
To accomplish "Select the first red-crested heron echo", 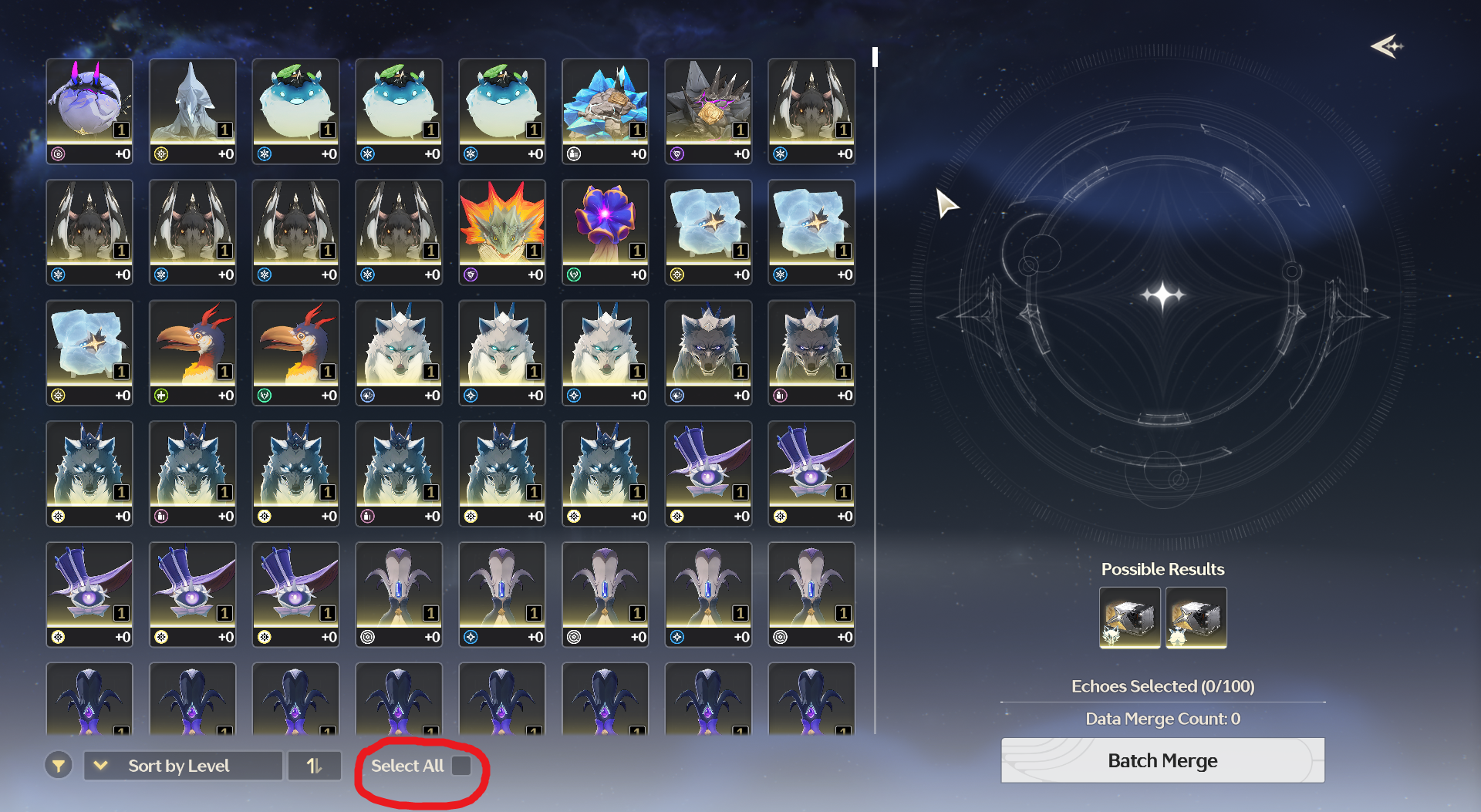I will (x=193, y=352).
